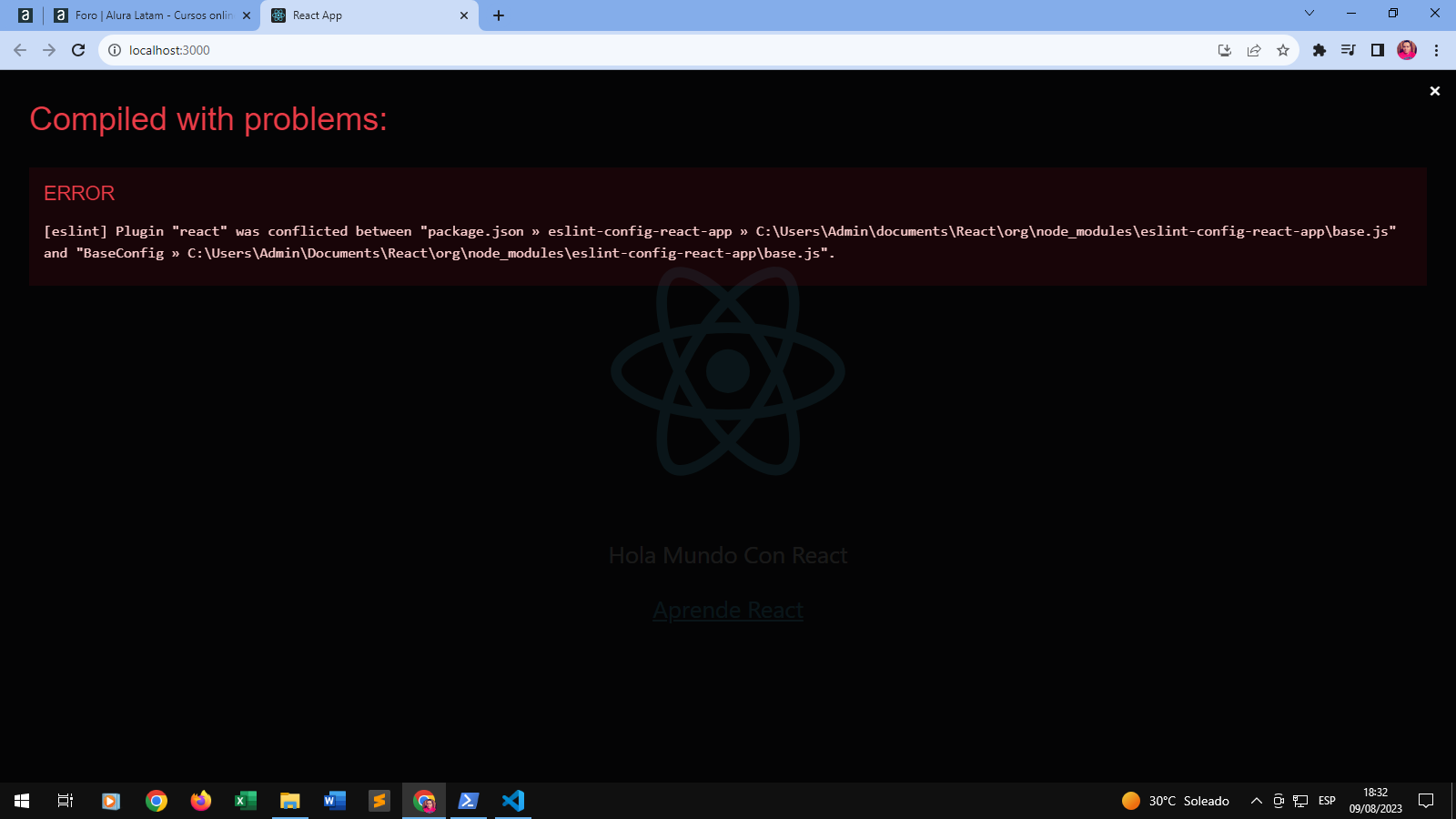
Task: Click the 'Compiled with problems:' heading
Action: [x=208, y=119]
